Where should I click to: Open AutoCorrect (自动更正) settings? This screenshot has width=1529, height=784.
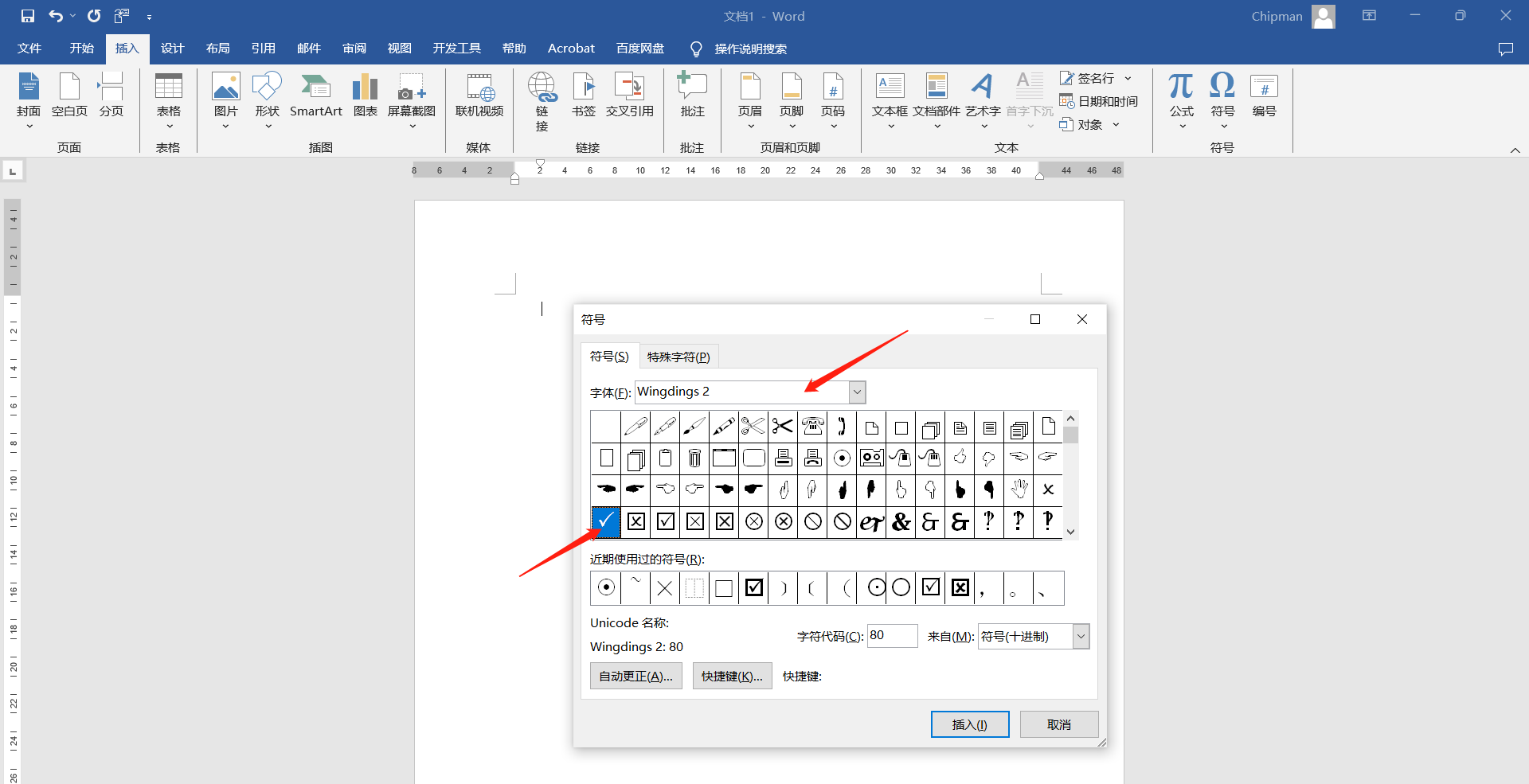(x=635, y=676)
